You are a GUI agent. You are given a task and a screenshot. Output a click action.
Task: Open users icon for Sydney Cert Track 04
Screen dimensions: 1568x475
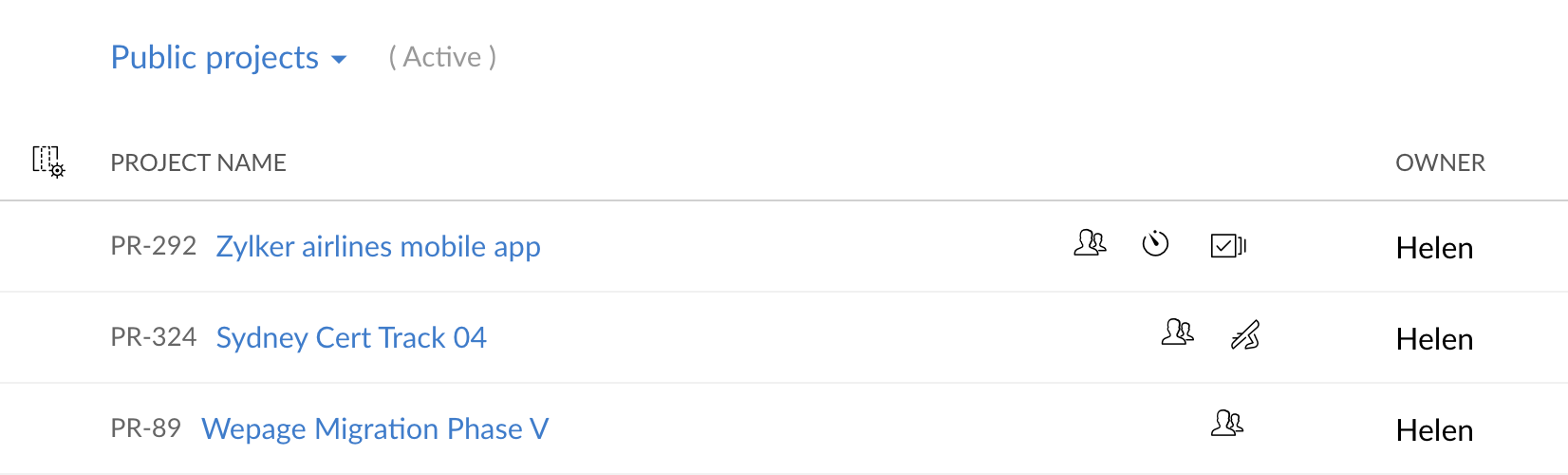tap(1178, 332)
